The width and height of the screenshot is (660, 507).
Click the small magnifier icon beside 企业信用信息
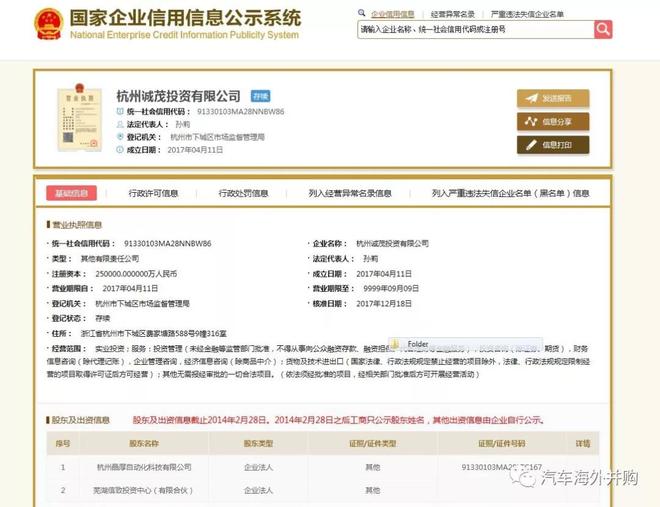(362, 13)
